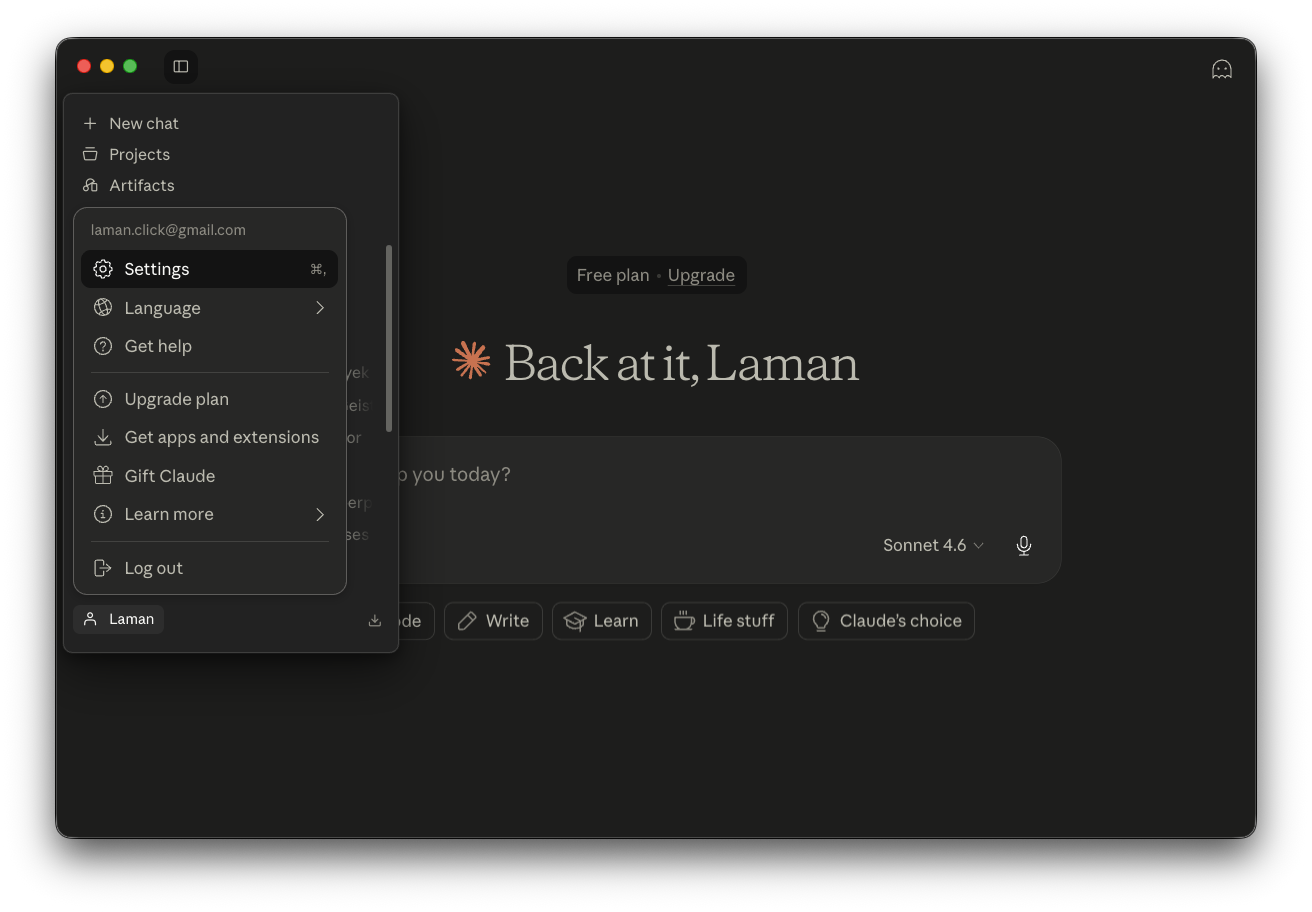The height and width of the screenshot is (912, 1312).
Task: Click the Back at it, Laman heading
Action: (681, 362)
